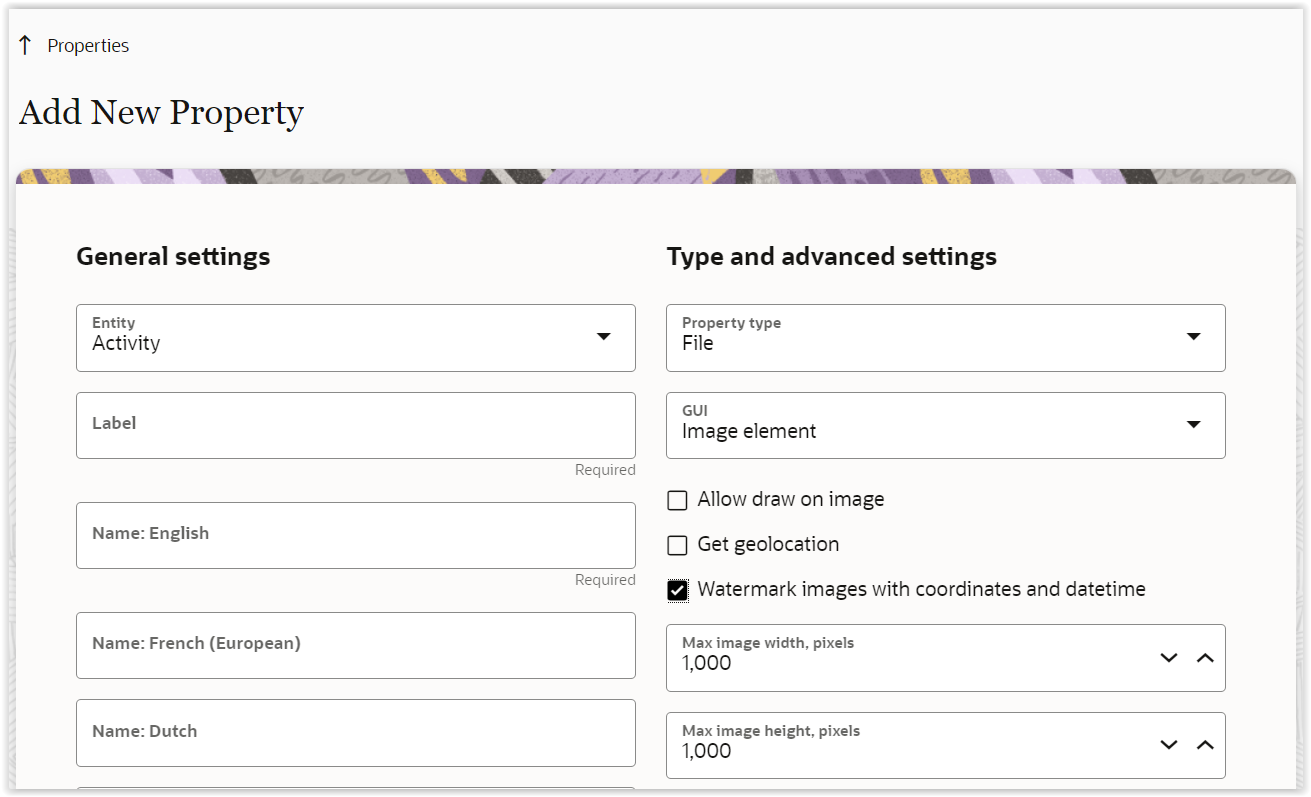Go back to Properties page link

[88, 46]
